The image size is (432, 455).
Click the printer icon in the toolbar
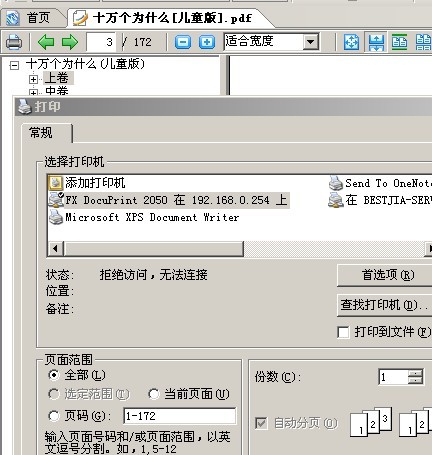[x=14, y=42]
